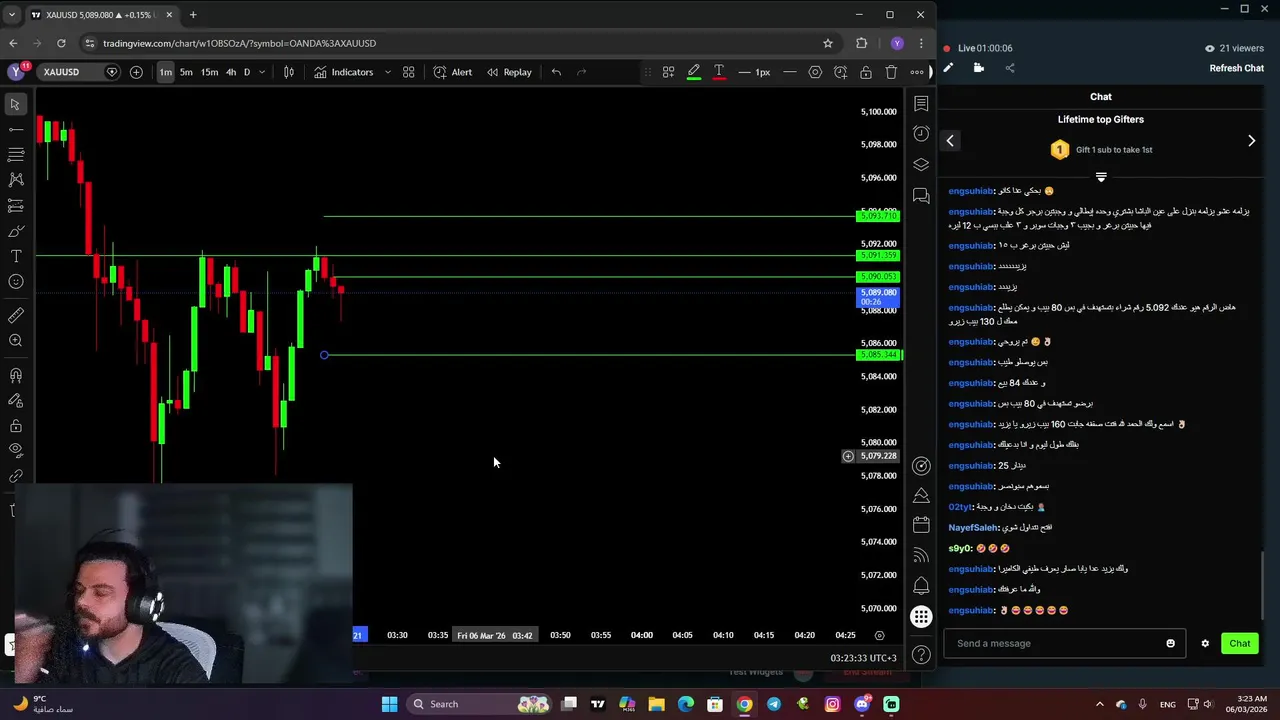The height and width of the screenshot is (720, 1280).
Task: Open the indicator templates grid icon
Action: (408, 72)
